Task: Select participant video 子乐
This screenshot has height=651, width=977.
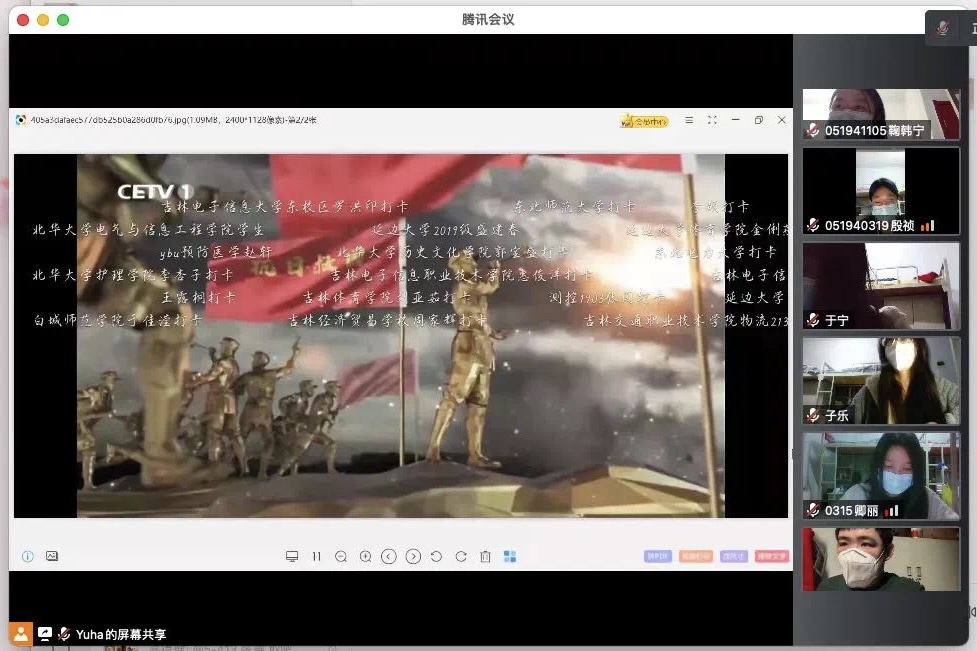Action: 881,381
